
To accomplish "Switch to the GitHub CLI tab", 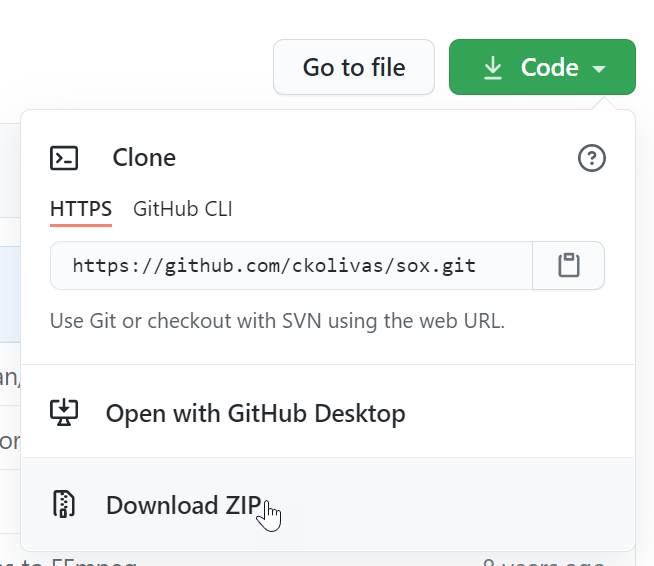I will tap(183, 209).
